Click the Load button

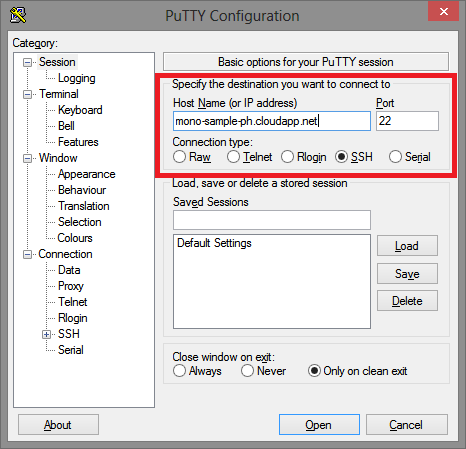tap(407, 246)
